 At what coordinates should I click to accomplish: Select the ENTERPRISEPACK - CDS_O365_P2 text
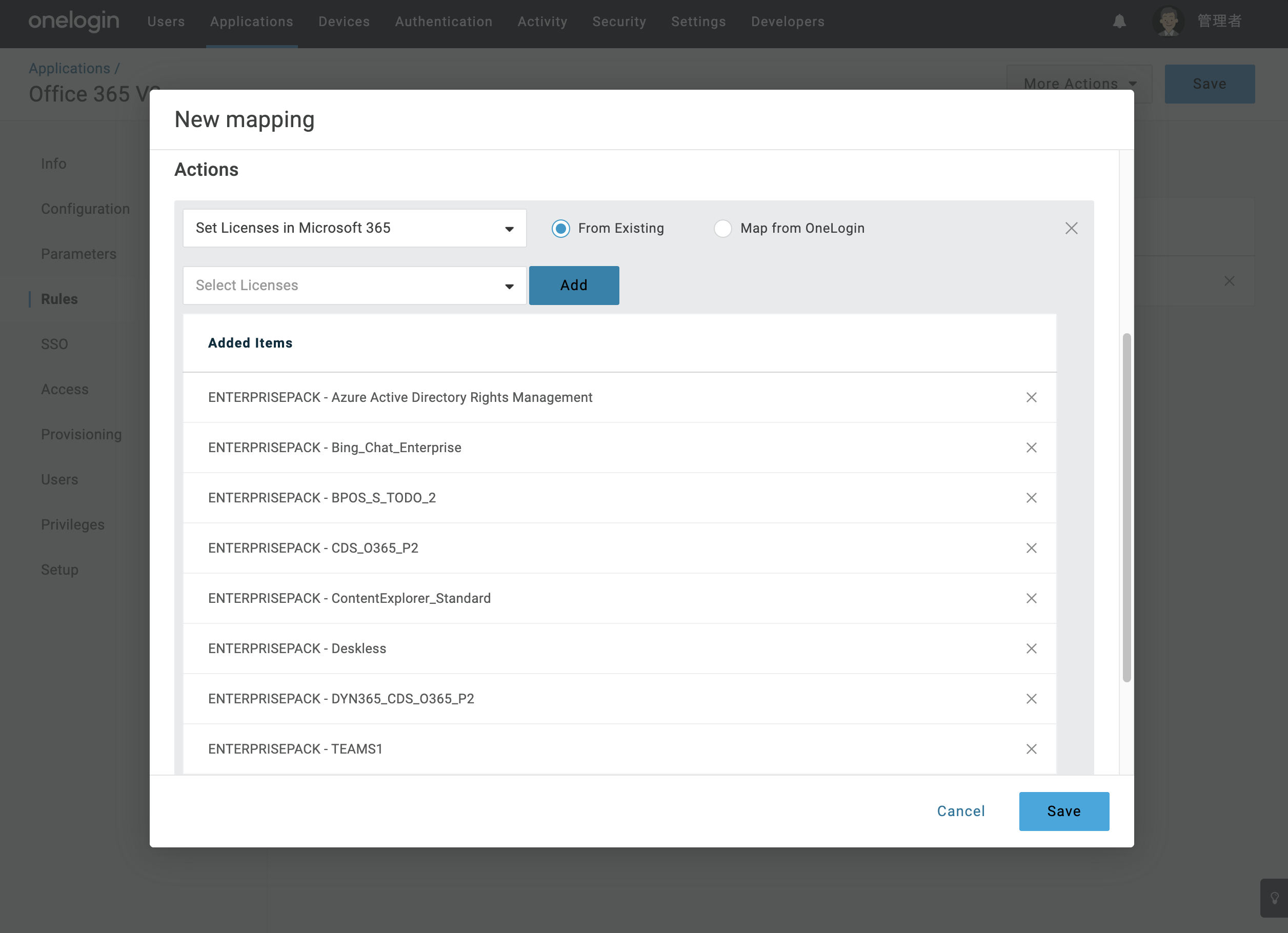tap(313, 548)
